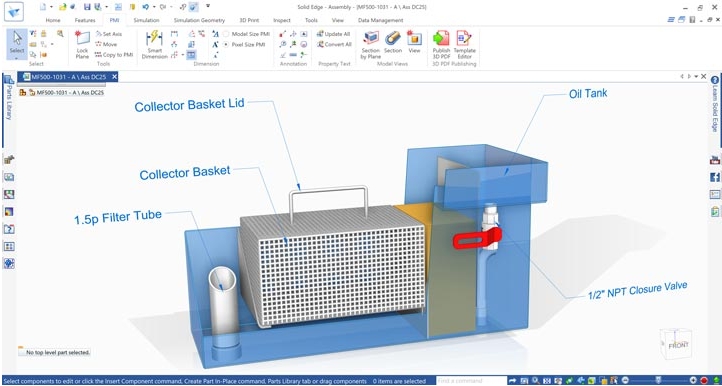722x386 pixels.
Task: Select the Pixel Size PMI option
Action: click(x=245, y=45)
